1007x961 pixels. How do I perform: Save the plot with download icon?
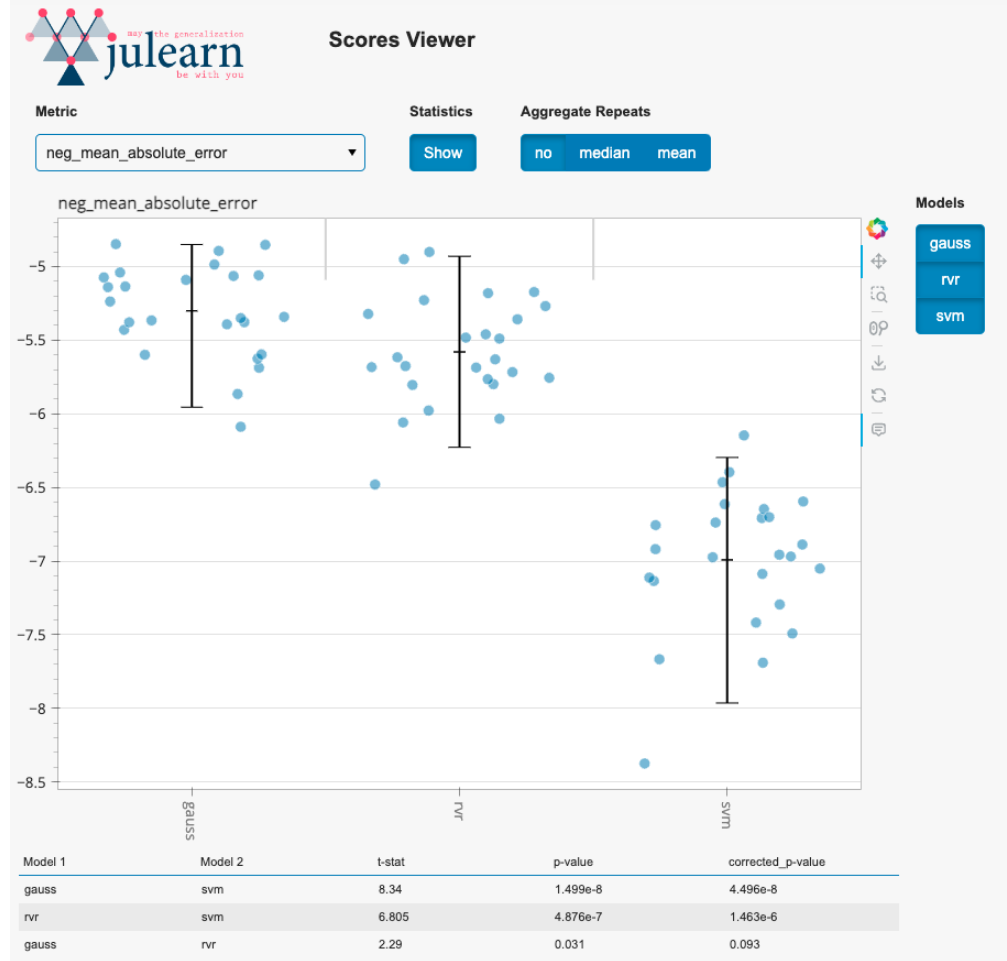click(878, 362)
